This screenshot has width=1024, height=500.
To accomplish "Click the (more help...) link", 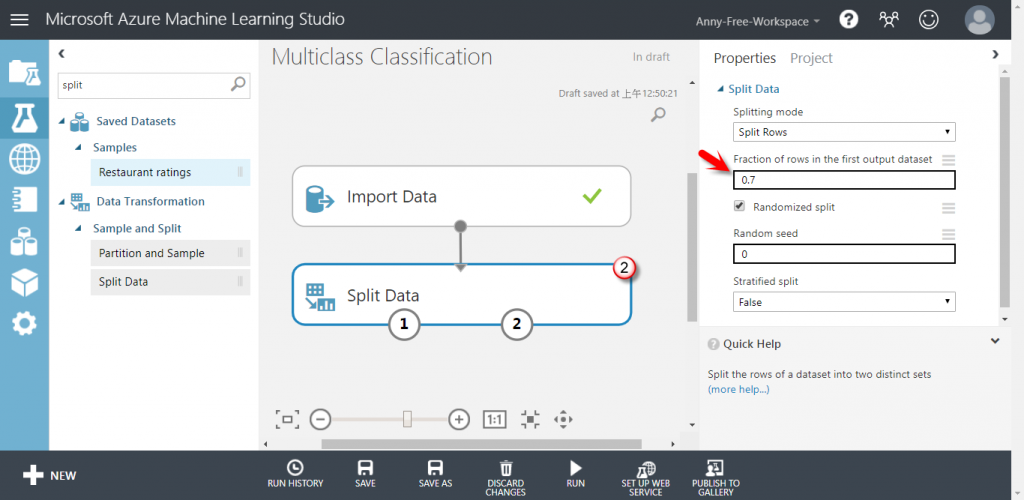I will (x=739, y=389).
